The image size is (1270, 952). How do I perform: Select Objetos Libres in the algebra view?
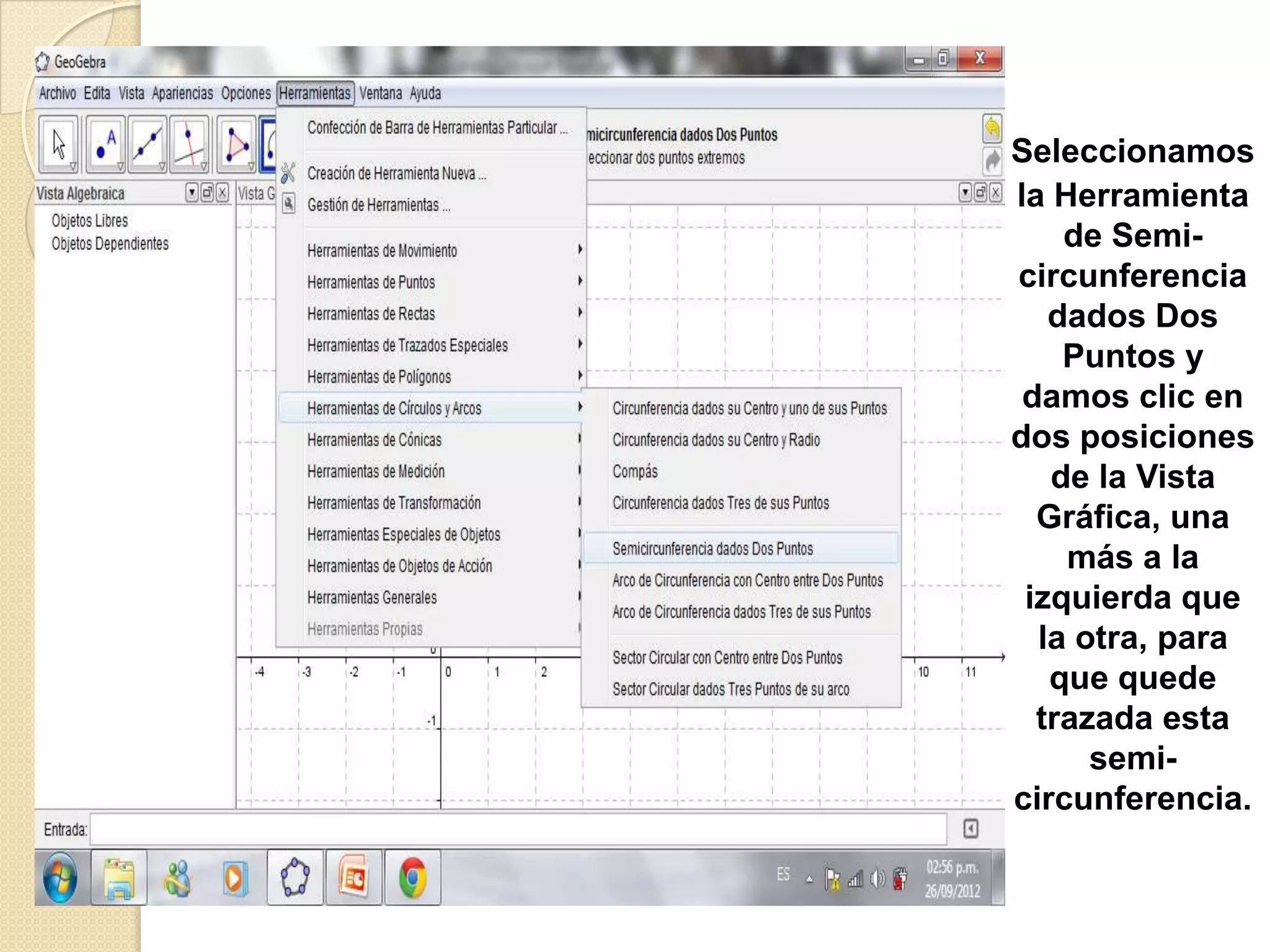click(90, 221)
